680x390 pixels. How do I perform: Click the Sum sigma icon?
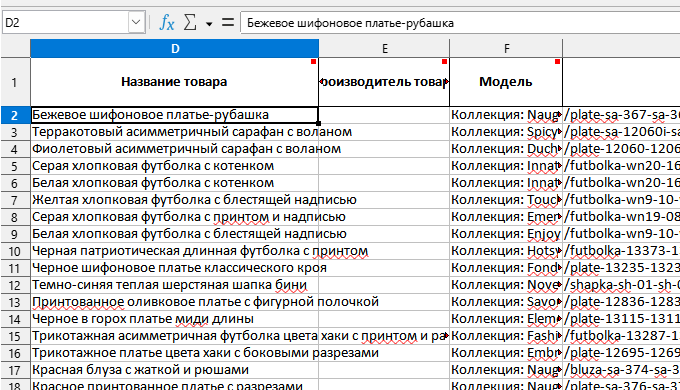190,22
